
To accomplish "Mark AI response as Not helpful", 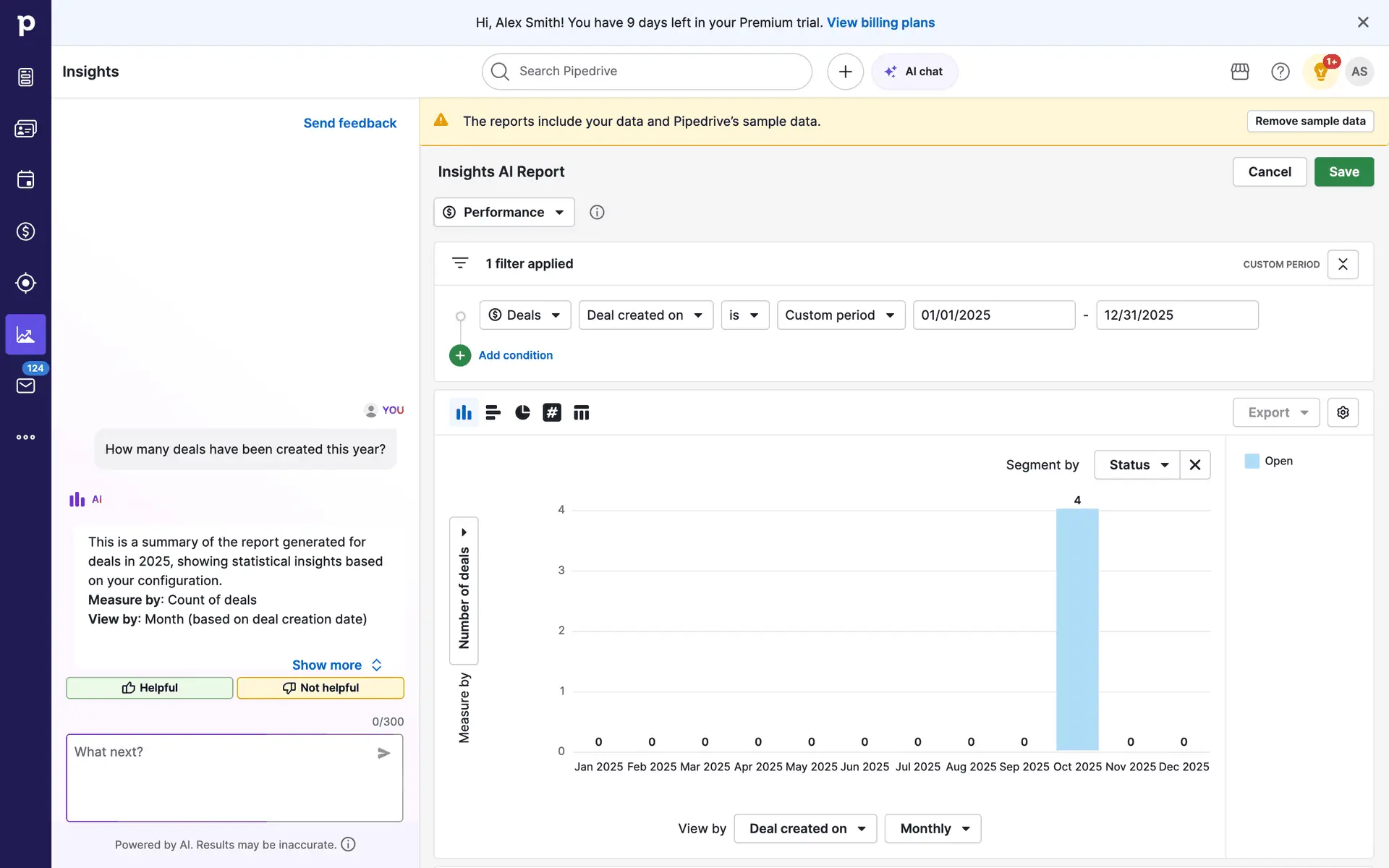I will point(320,688).
